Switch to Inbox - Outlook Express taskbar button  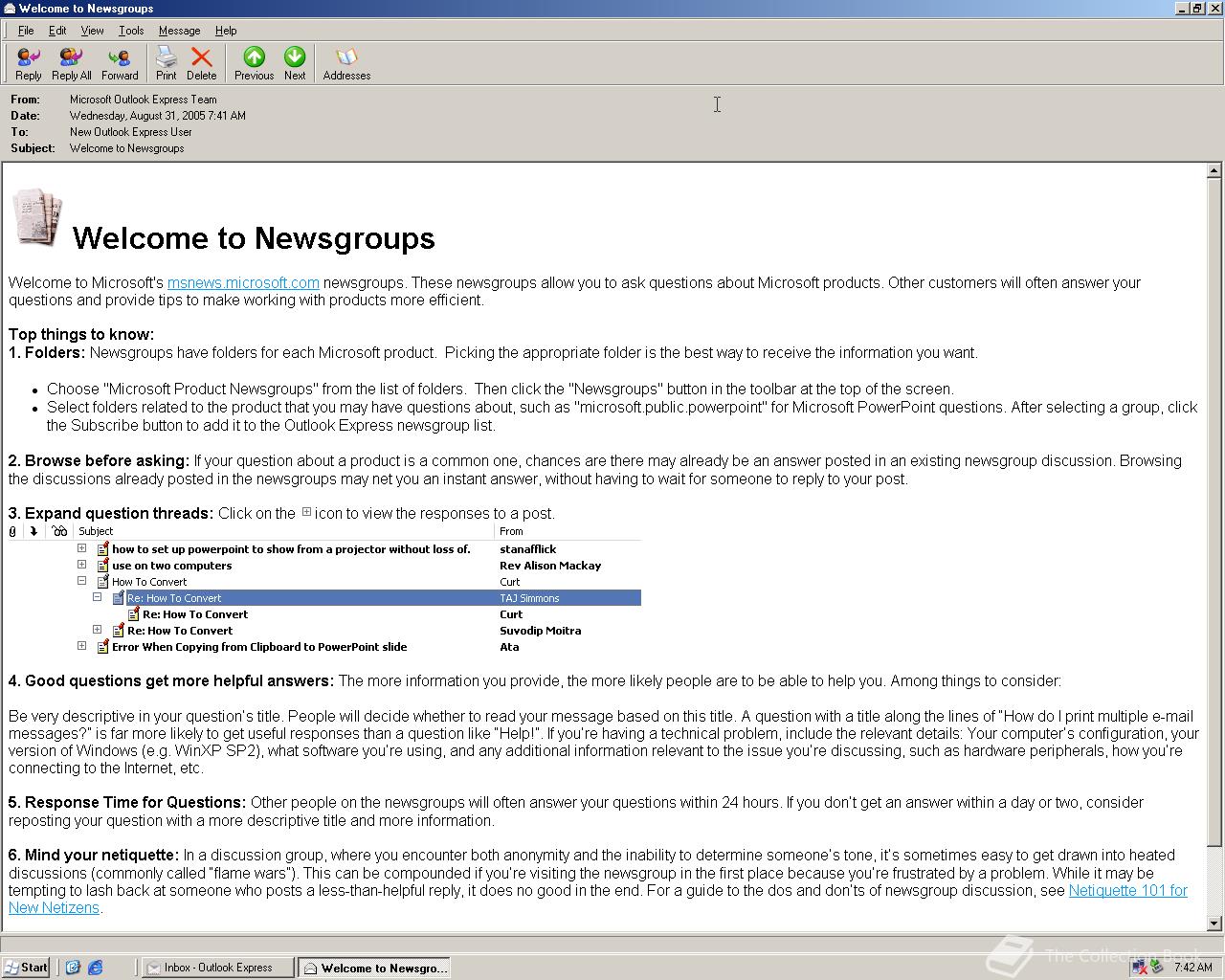click(217, 968)
